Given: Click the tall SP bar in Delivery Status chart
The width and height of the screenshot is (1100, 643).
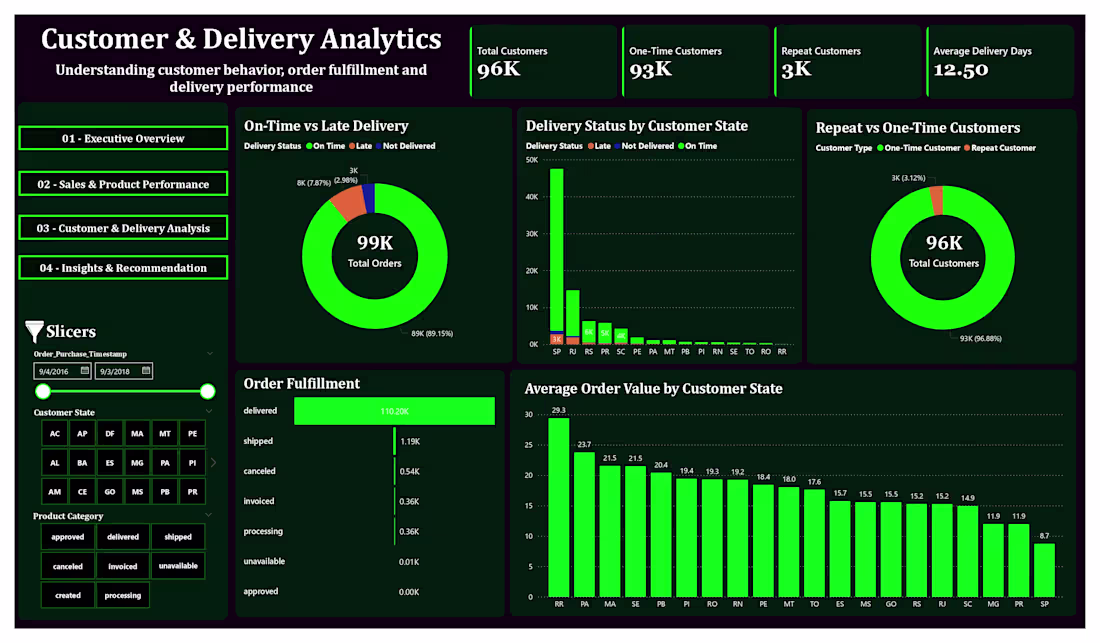Looking at the screenshot, I should tap(556, 249).
